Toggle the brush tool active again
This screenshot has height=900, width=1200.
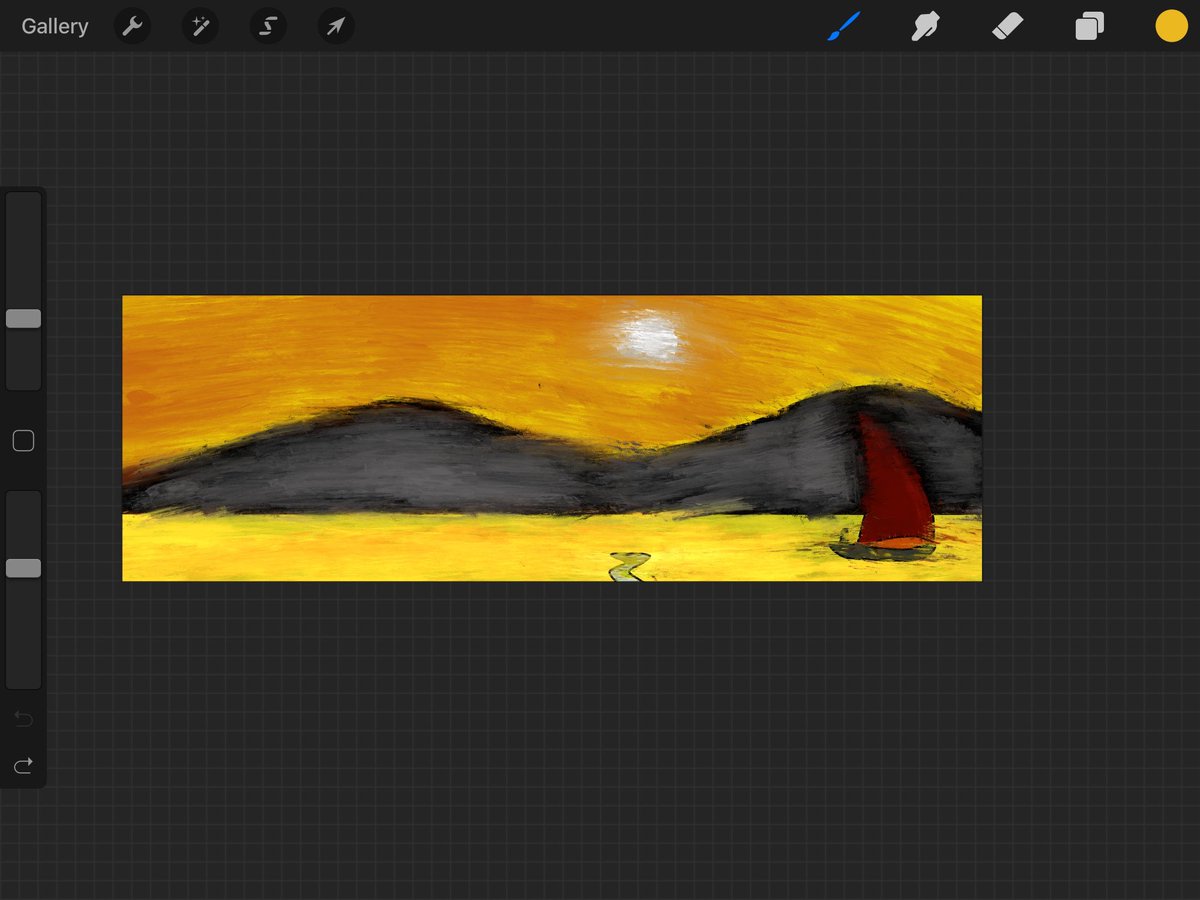pos(842,26)
